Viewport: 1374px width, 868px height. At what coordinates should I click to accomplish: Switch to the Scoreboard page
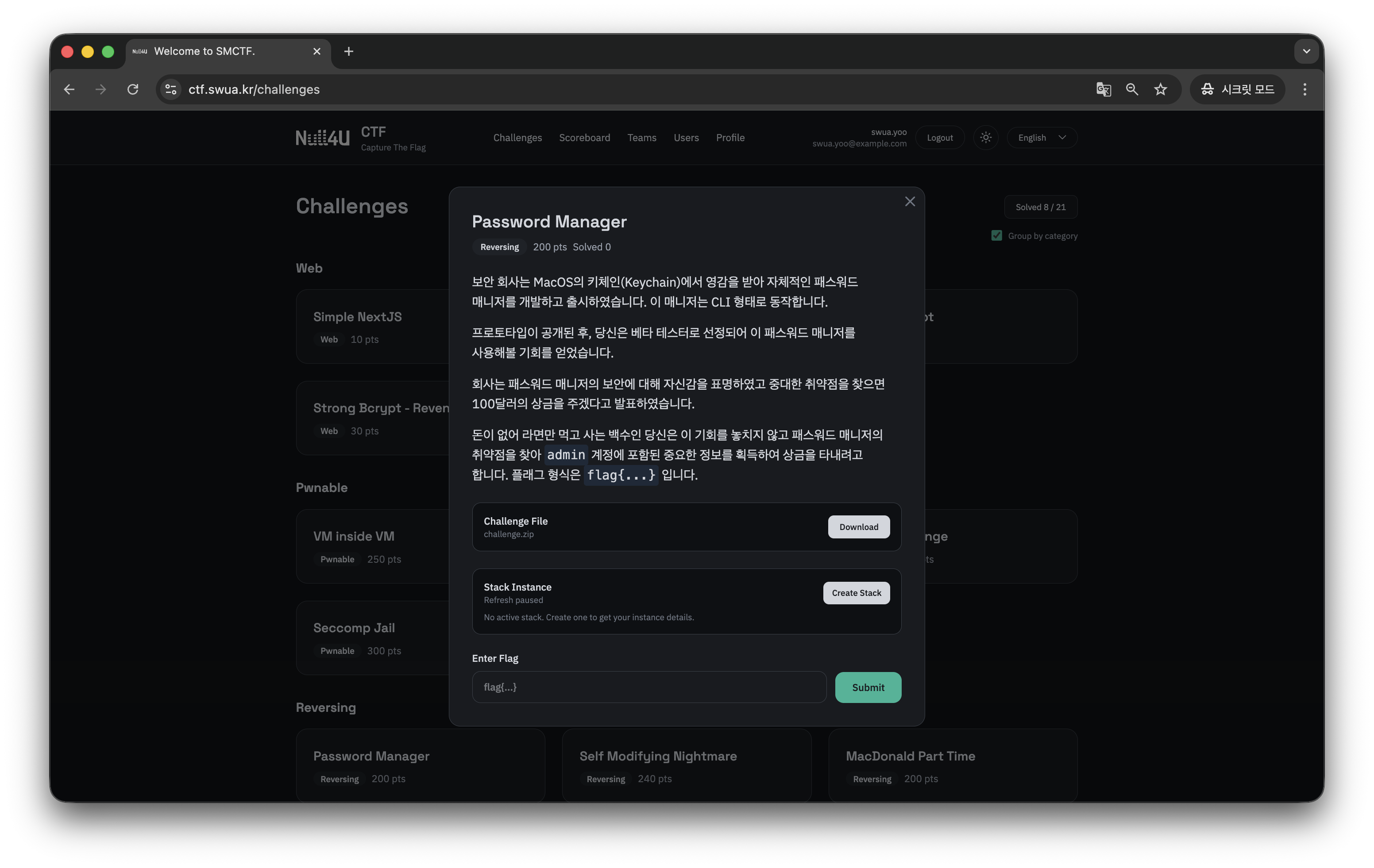point(584,138)
